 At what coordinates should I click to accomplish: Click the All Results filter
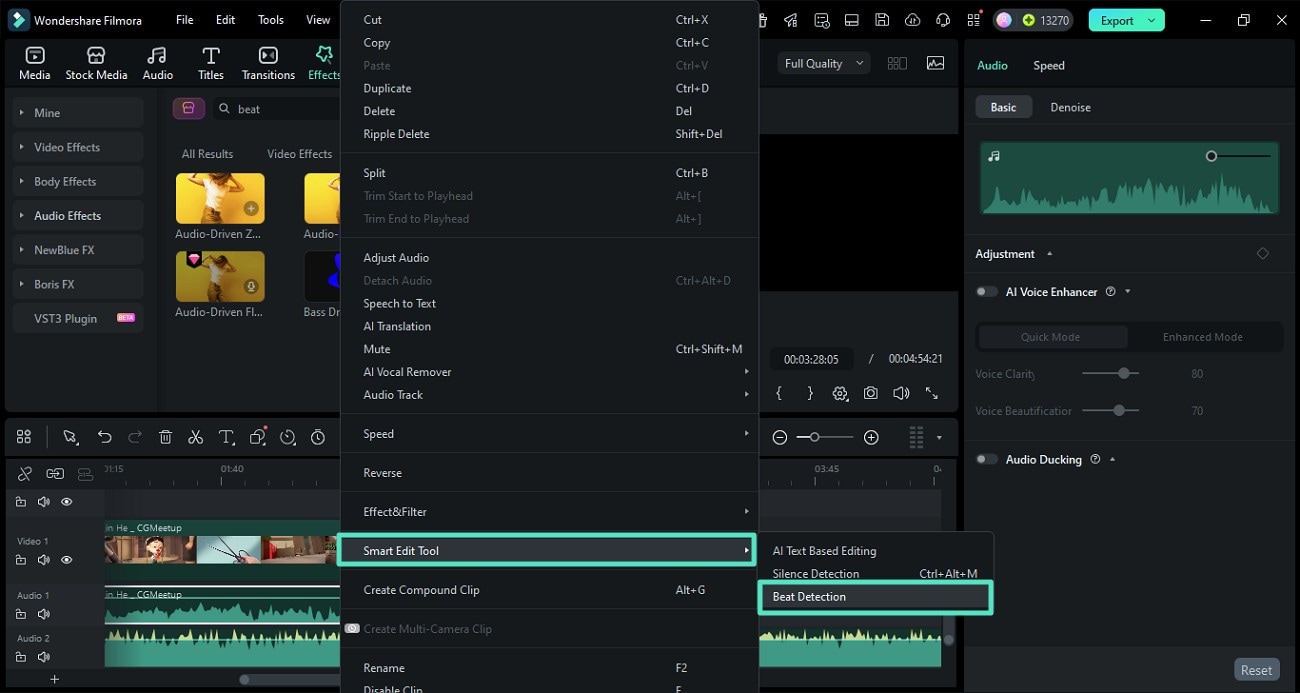pyautogui.click(x=207, y=154)
